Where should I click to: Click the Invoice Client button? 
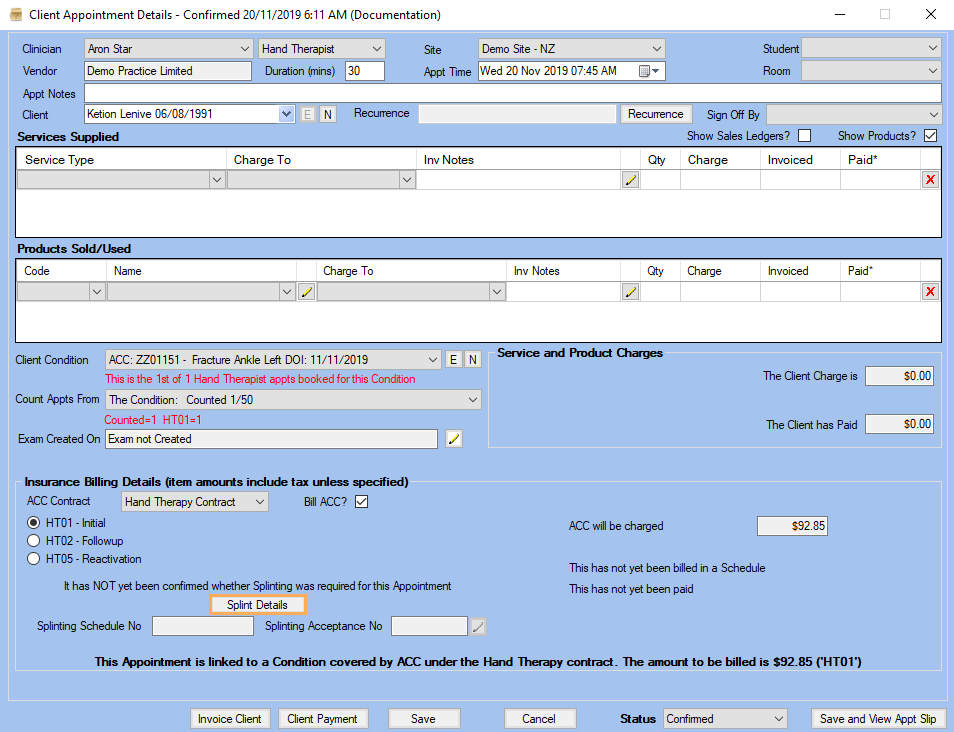click(229, 719)
